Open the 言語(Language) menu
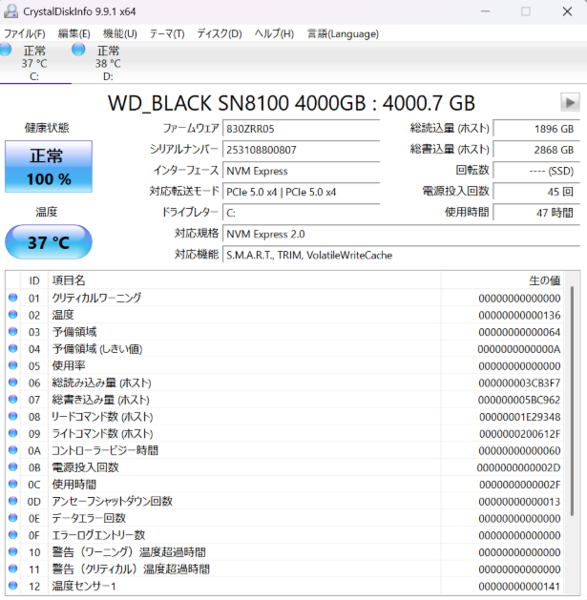Viewport: 587px width, 600px height. [x=343, y=34]
